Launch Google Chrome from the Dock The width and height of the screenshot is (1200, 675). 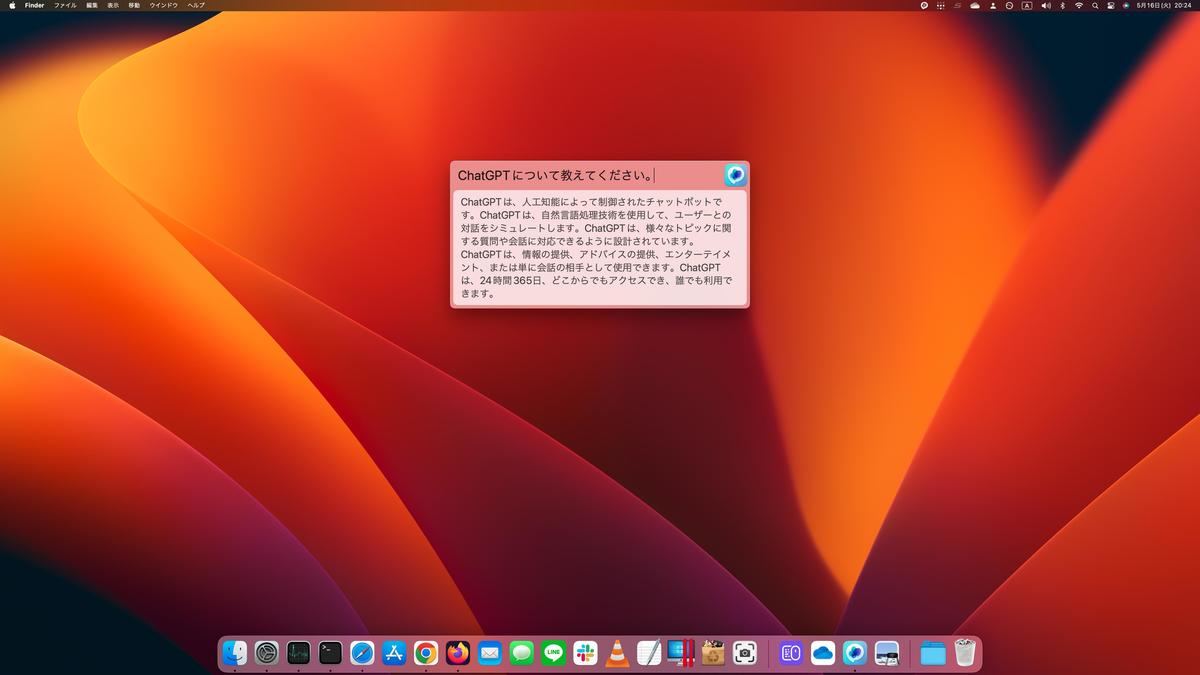(x=426, y=653)
